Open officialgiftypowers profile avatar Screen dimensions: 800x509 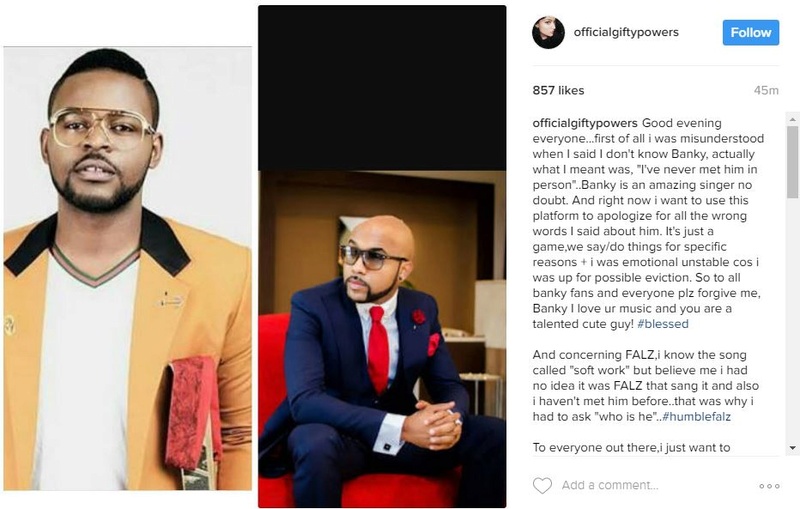click(x=548, y=32)
